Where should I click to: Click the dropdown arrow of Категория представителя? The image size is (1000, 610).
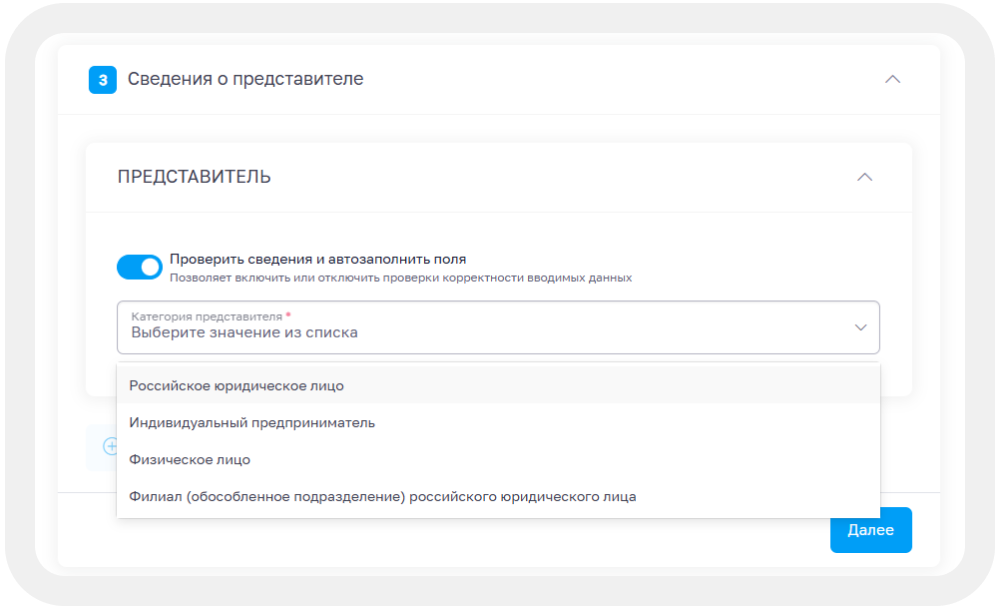[860, 327]
